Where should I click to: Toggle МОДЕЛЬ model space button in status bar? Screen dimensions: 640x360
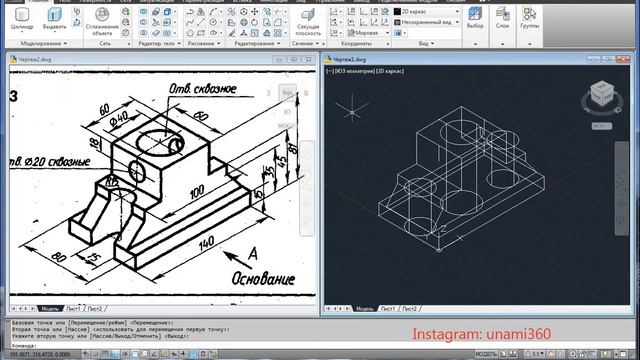click(486, 354)
